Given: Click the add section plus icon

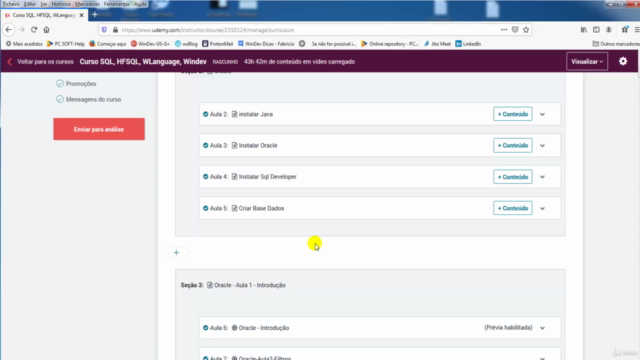Looking at the screenshot, I should [176, 253].
